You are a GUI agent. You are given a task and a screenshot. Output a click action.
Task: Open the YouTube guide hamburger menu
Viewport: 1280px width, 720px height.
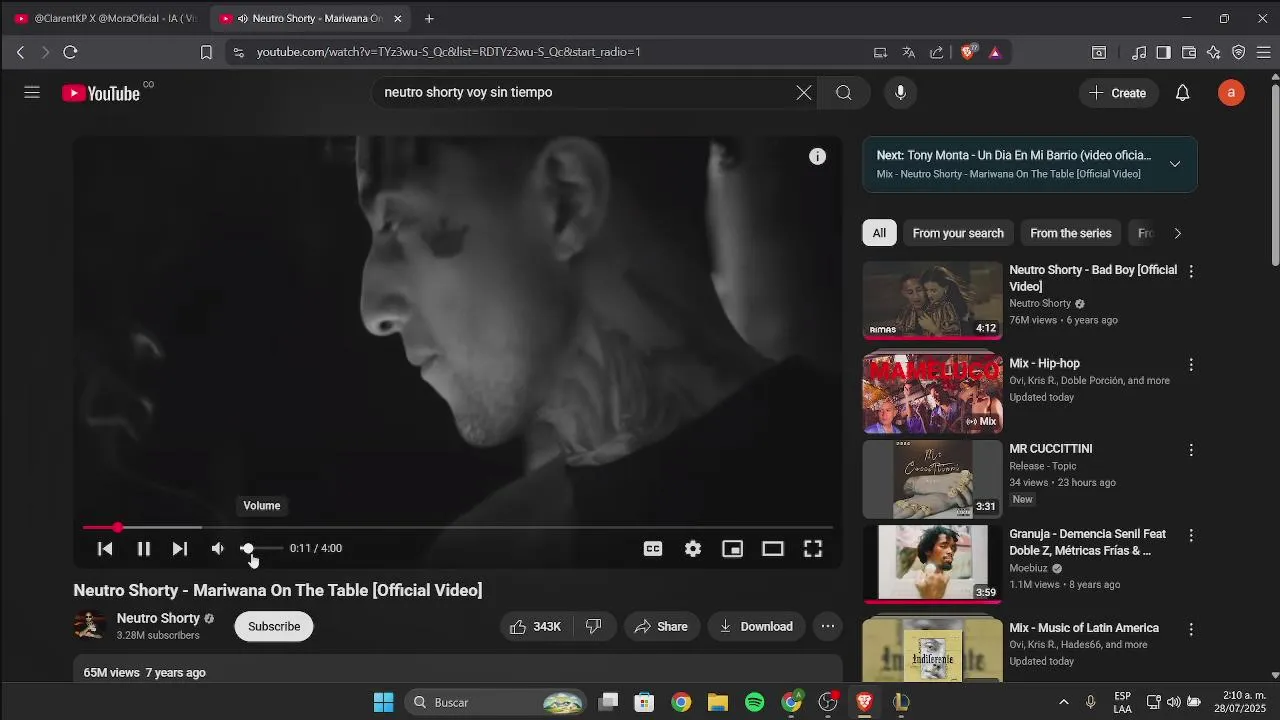tap(32, 92)
